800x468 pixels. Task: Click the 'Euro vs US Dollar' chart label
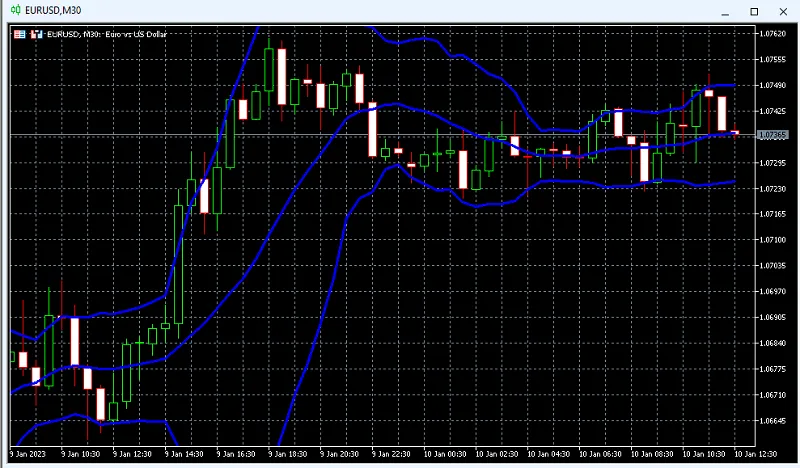tap(136, 34)
